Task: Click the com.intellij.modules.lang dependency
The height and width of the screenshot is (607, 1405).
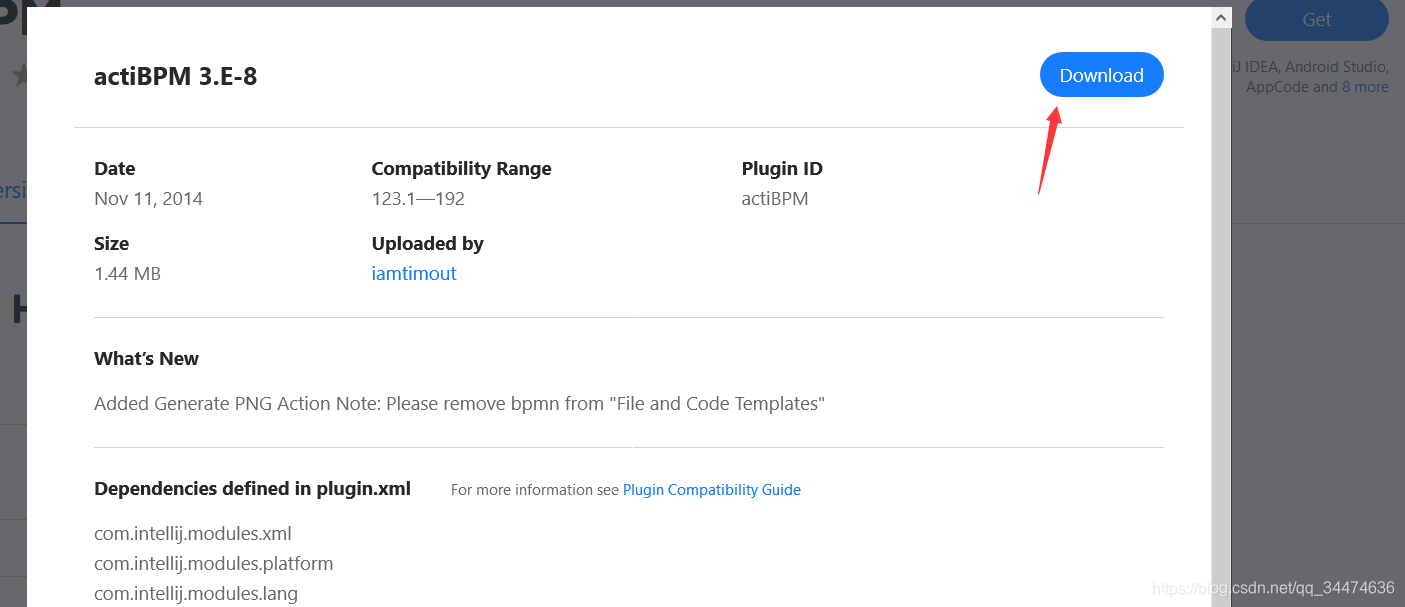Action: (x=196, y=593)
